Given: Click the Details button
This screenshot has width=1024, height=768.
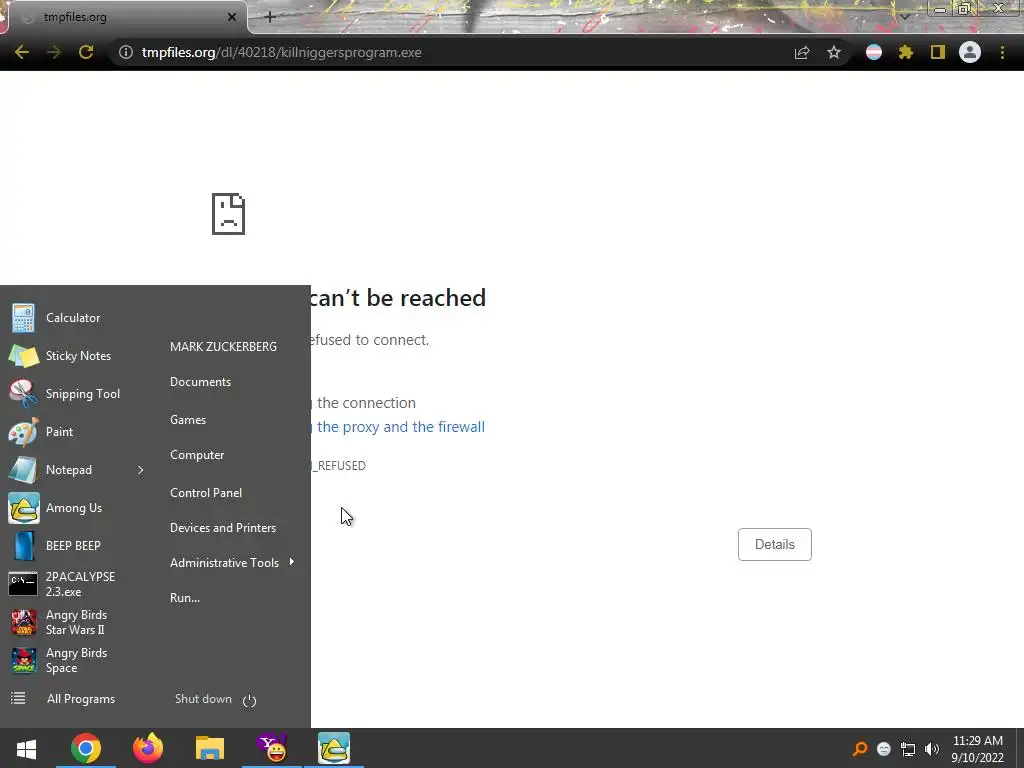Looking at the screenshot, I should (775, 545).
